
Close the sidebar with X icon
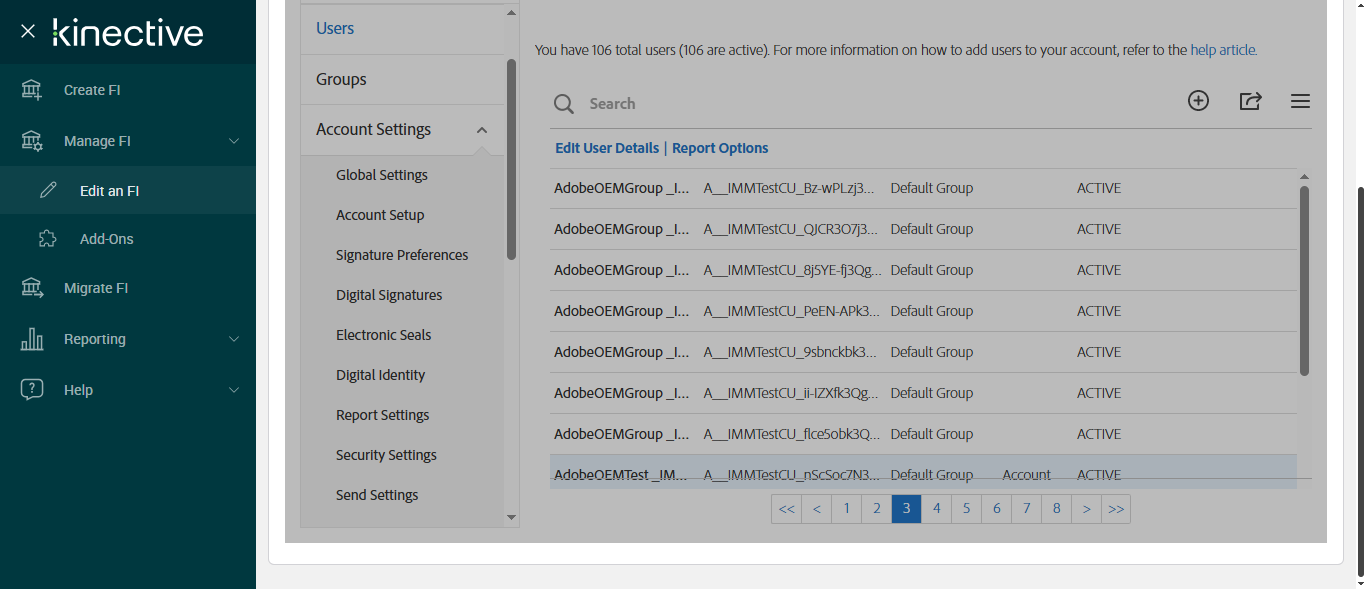click(x=28, y=32)
